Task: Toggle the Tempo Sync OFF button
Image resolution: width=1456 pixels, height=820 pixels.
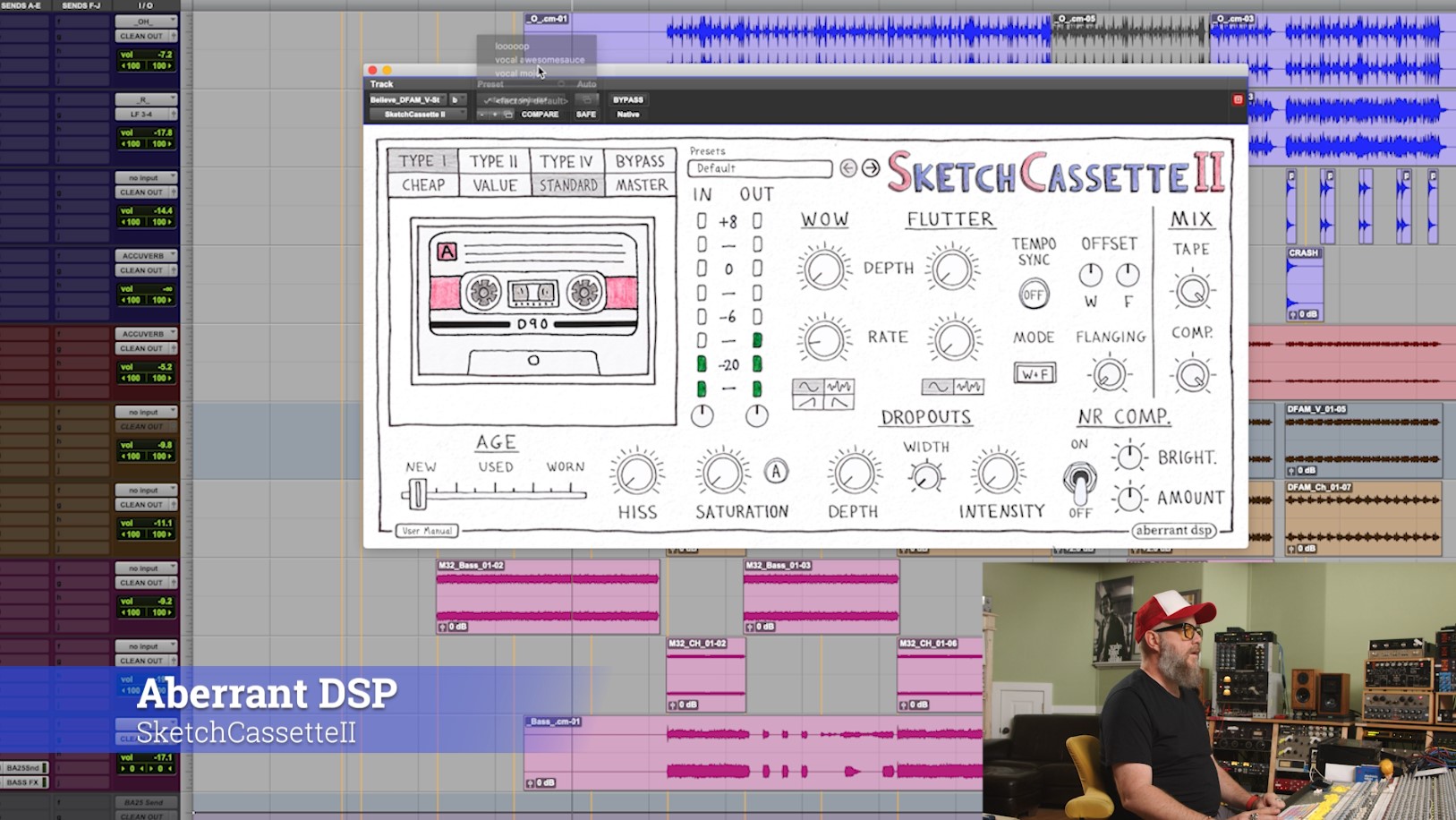Action: click(1034, 295)
